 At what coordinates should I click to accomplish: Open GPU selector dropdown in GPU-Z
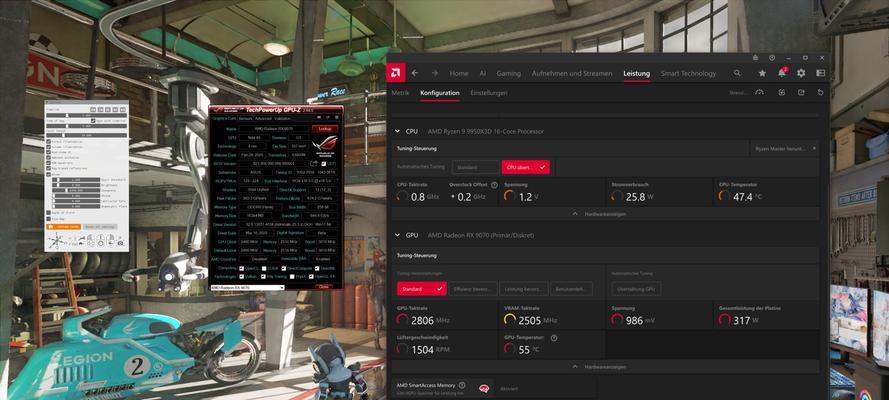pyautogui.click(x=248, y=288)
